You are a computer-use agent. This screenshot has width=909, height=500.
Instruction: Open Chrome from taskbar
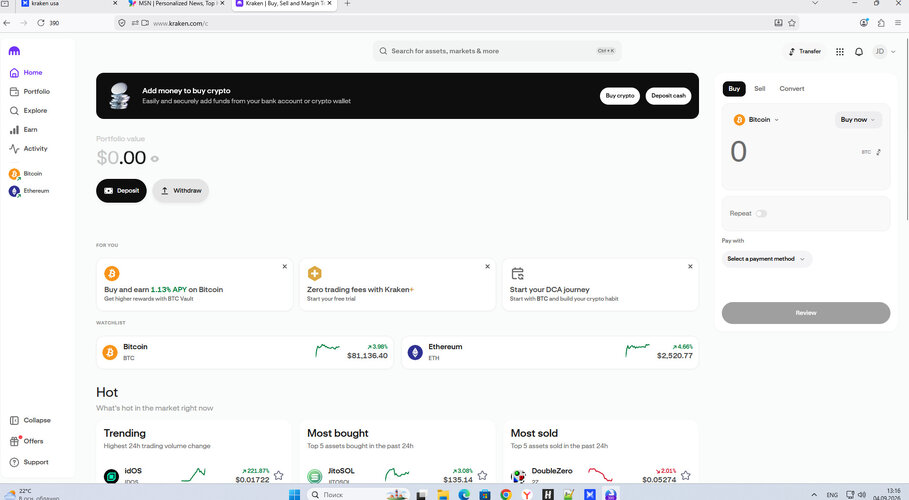tap(506, 494)
